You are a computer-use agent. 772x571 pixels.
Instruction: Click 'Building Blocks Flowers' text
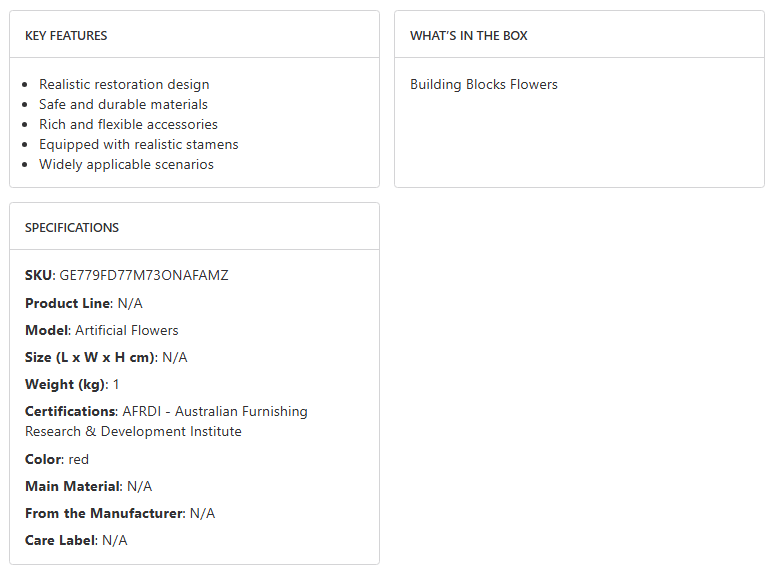(483, 85)
